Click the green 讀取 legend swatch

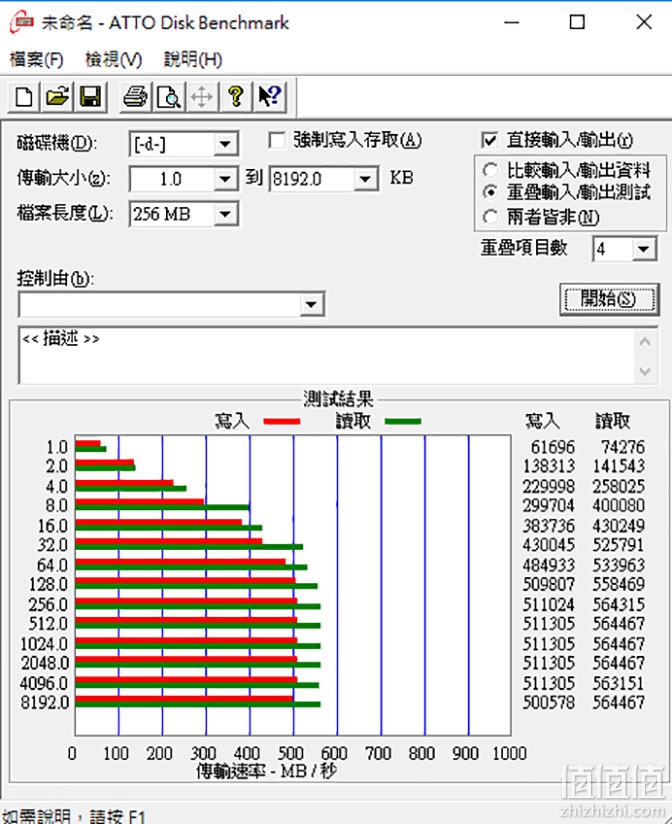(x=402, y=421)
